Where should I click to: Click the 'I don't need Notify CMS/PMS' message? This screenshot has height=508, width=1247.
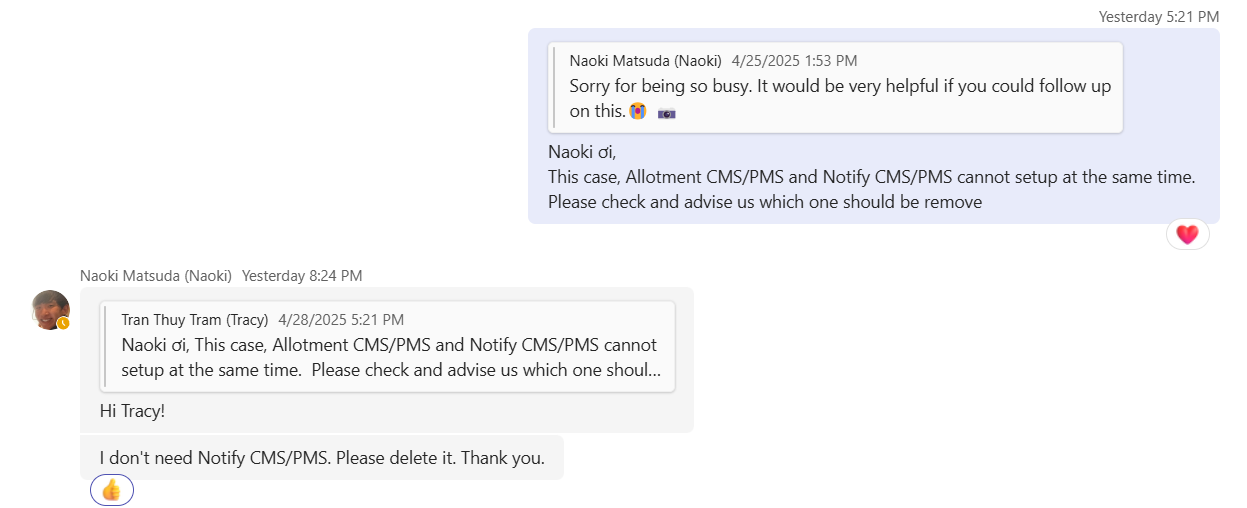point(322,458)
